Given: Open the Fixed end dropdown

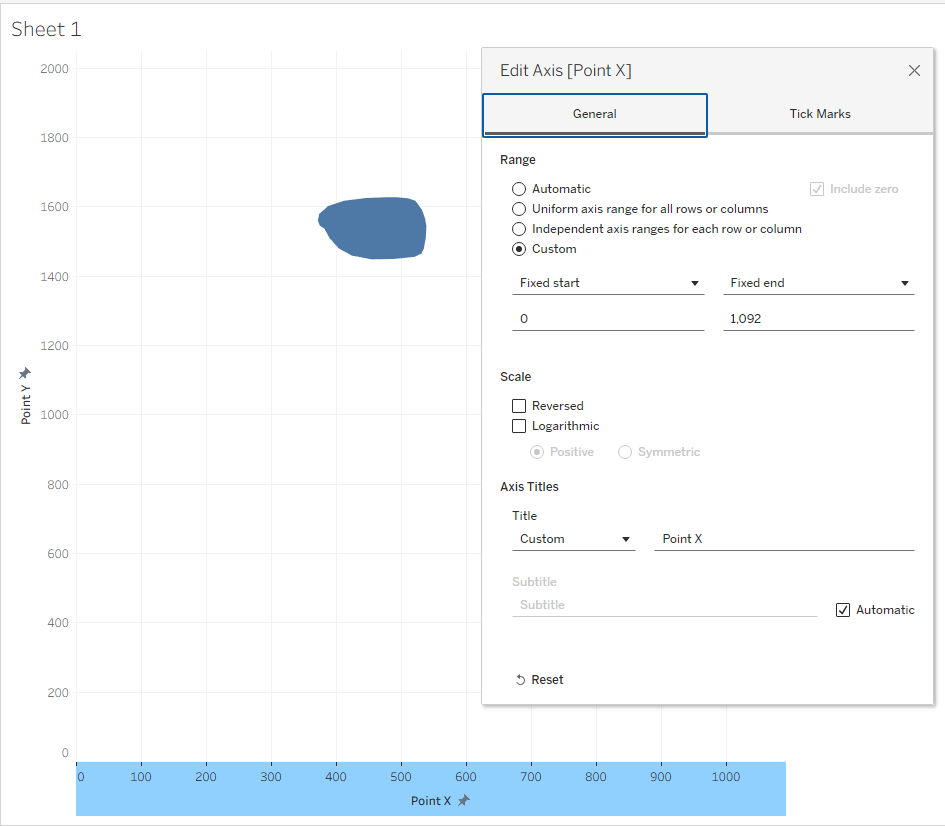Looking at the screenshot, I should coord(818,283).
